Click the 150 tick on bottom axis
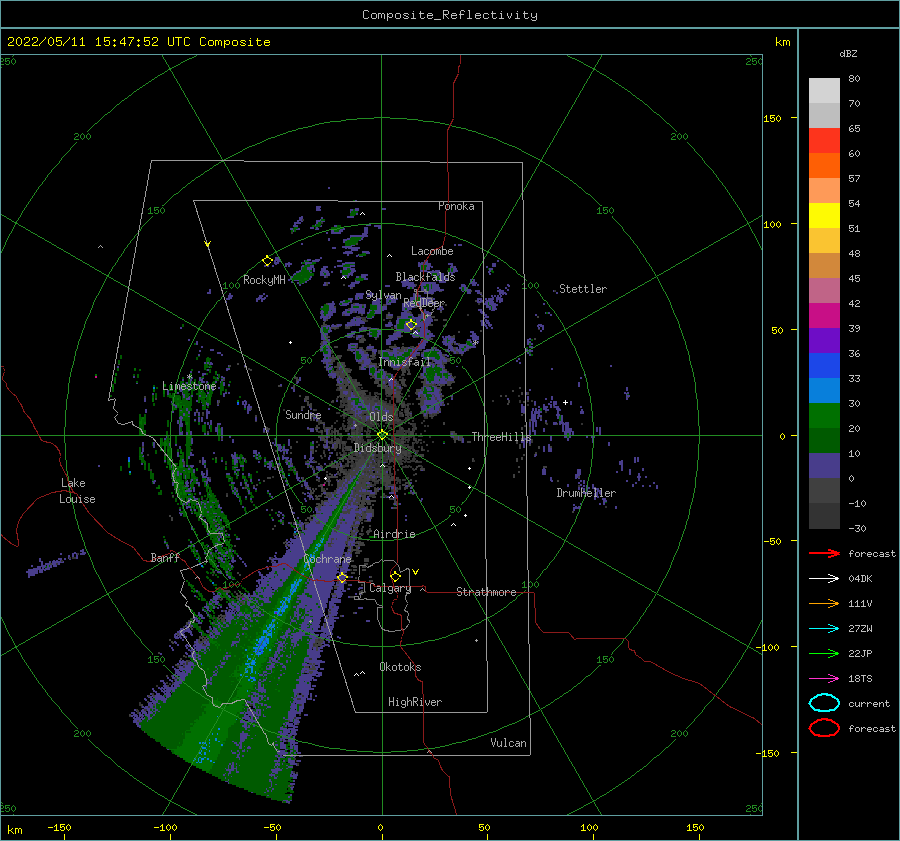Screen dimensions: 900x841 pos(695,827)
